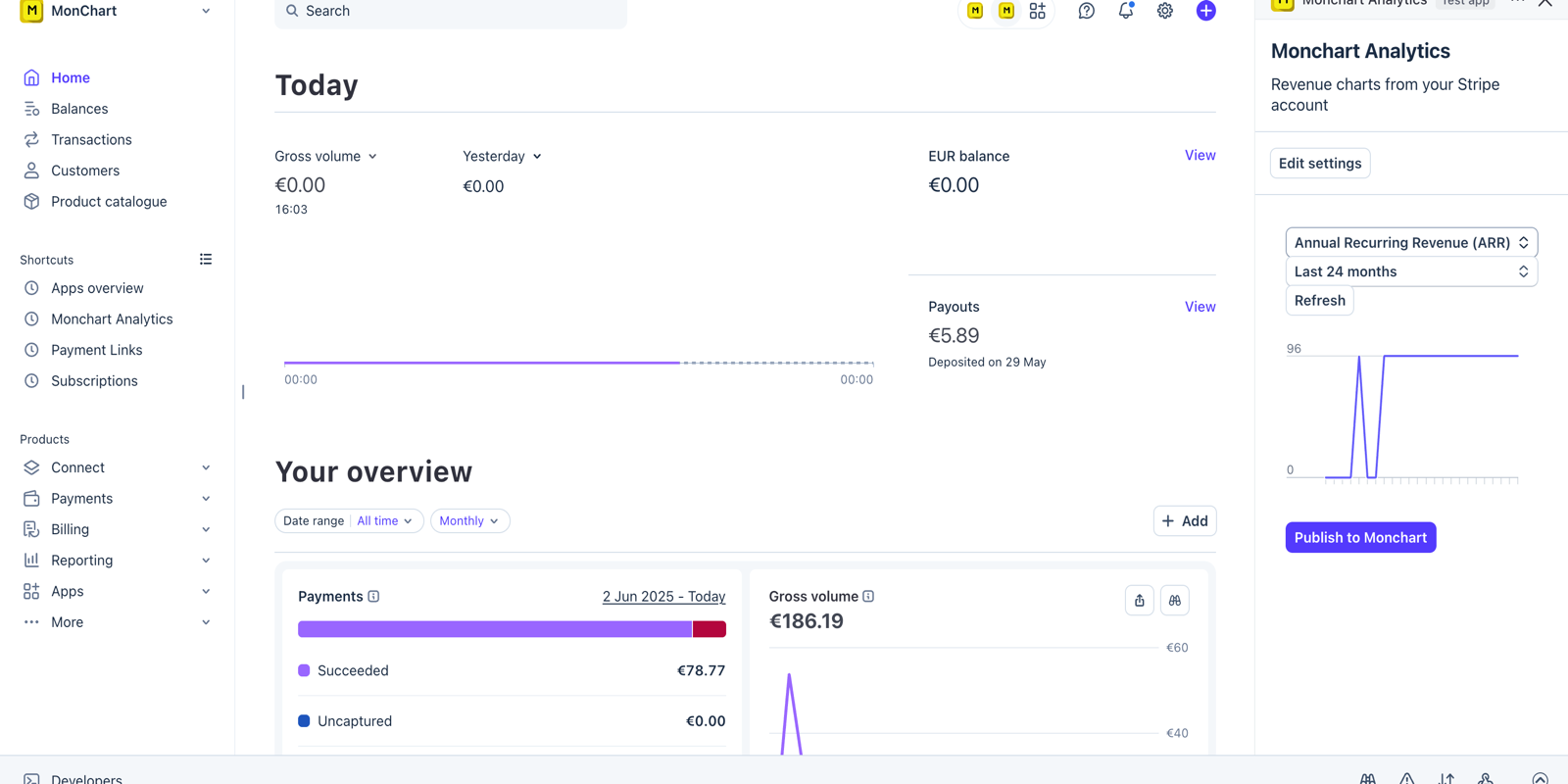Open the Annual Recurring Revenue (ARR) selector
The width and height of the screenshot is (1568, 784).
coord(1411,243)
